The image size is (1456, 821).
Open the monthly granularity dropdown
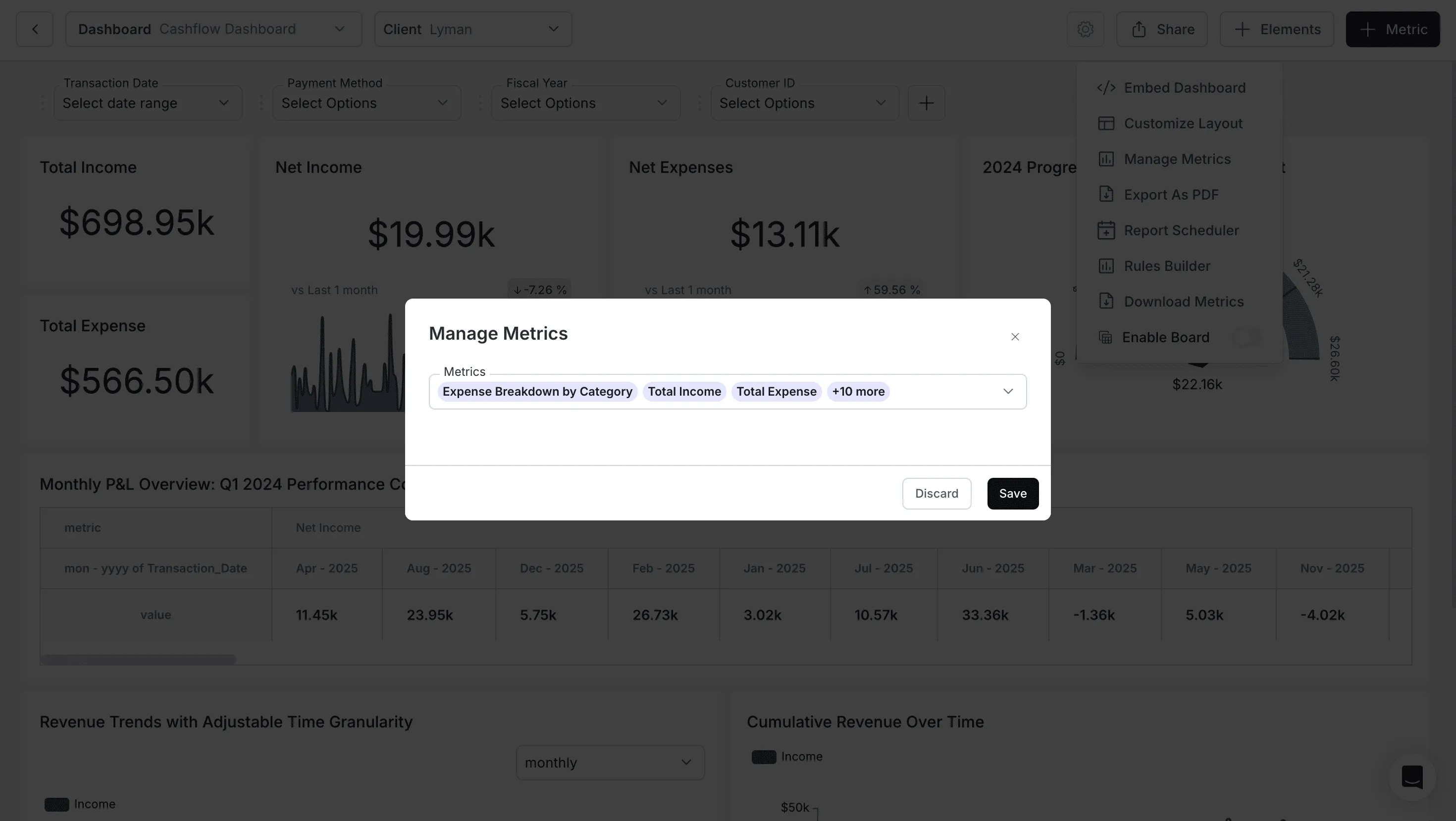tap(611, 763)
